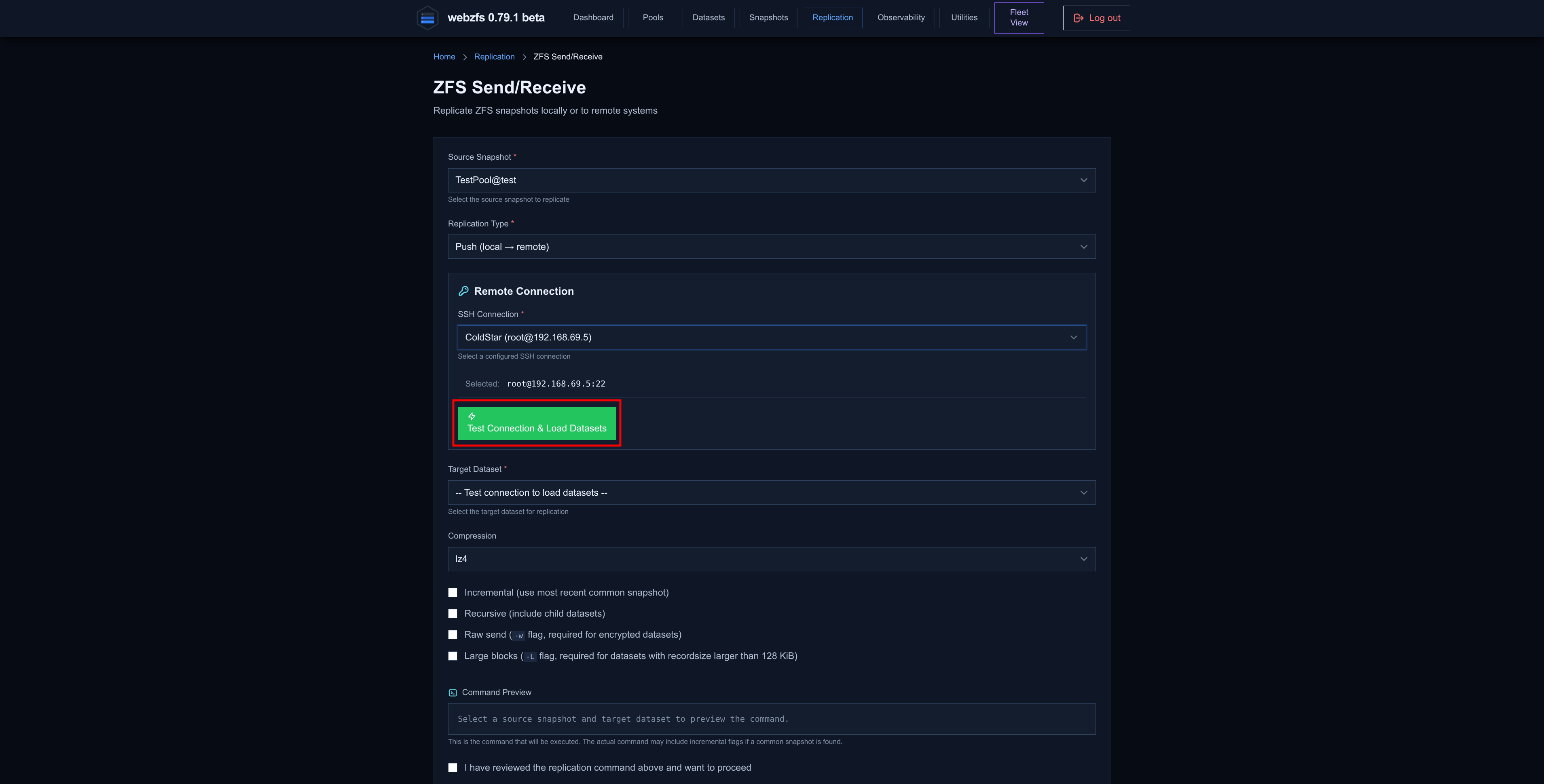Click the chevron arrow of Source Snapshot field

[1084, 180]
